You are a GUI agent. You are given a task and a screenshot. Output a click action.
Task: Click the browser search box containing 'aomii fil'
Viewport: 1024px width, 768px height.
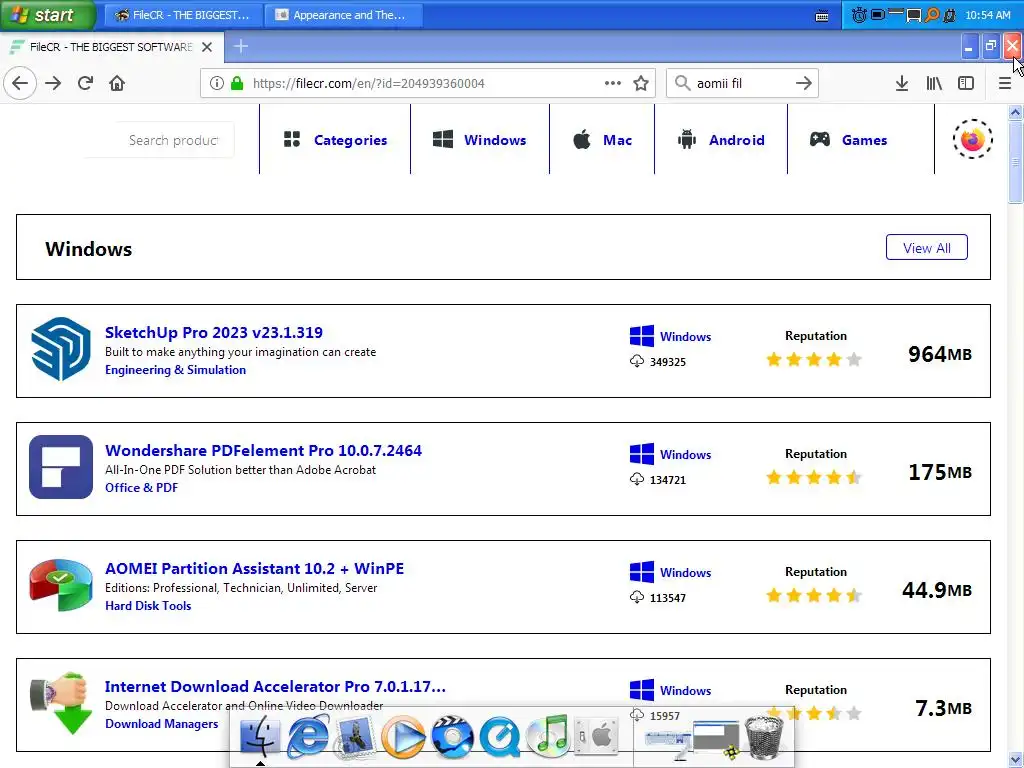pyautogui.click(x=743, y=84)
